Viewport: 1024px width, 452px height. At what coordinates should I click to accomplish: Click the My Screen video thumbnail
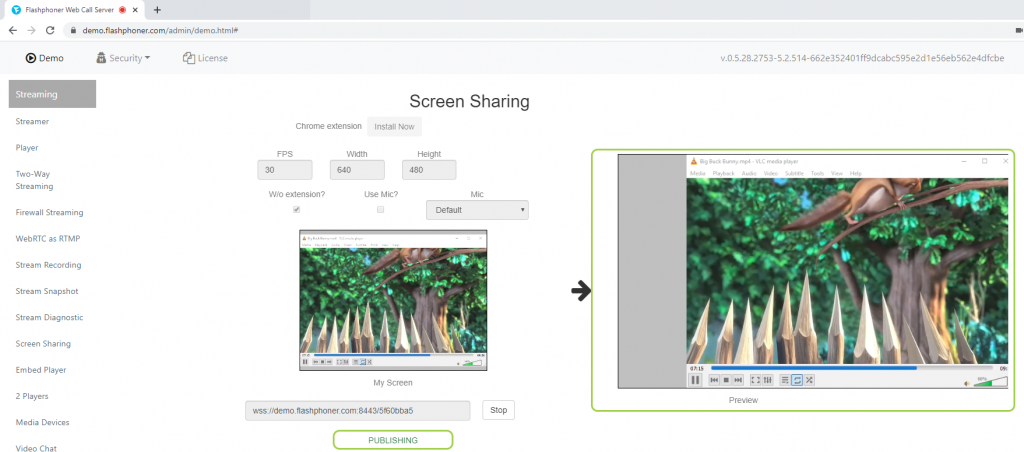click(x=394, y=300)
